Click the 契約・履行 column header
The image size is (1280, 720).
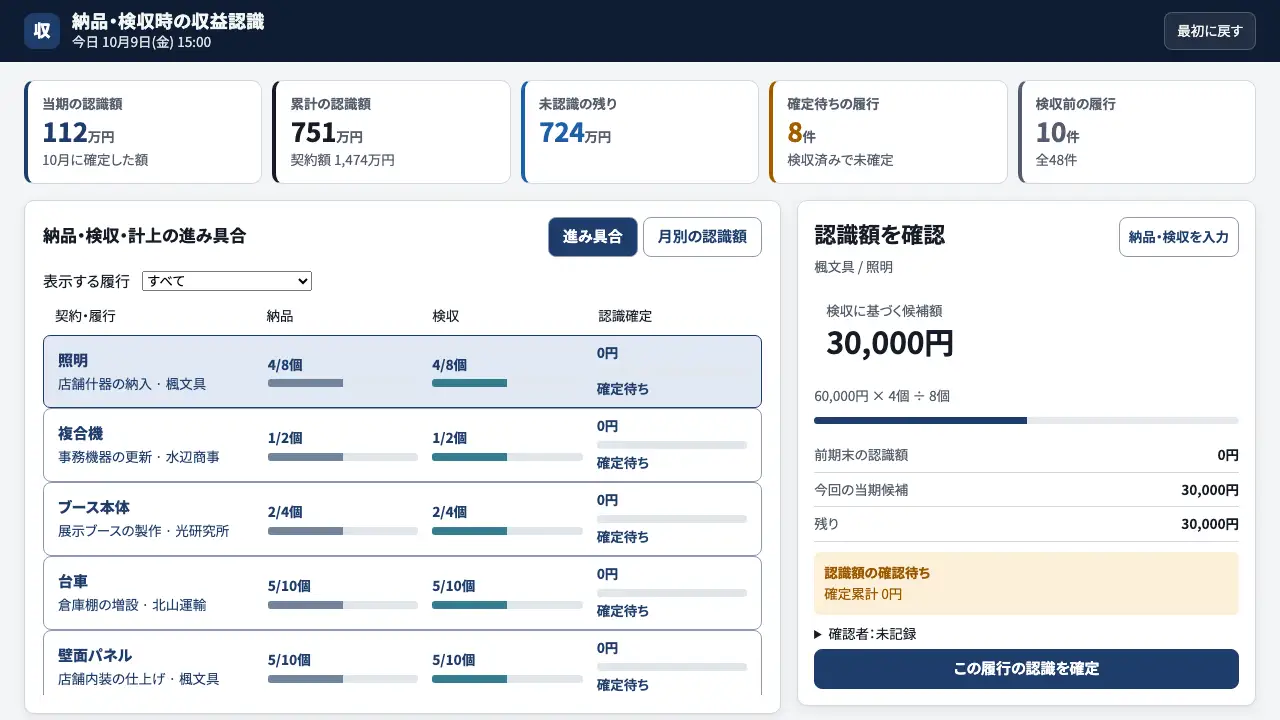pyautogui.click(x=85, y=316)
